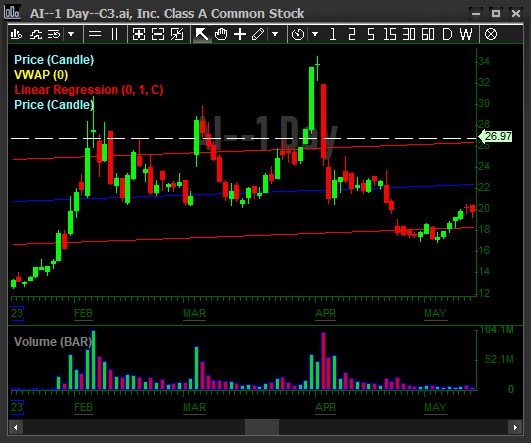
Task: Click the scrollbar left arrow
Action: (16, 427)
